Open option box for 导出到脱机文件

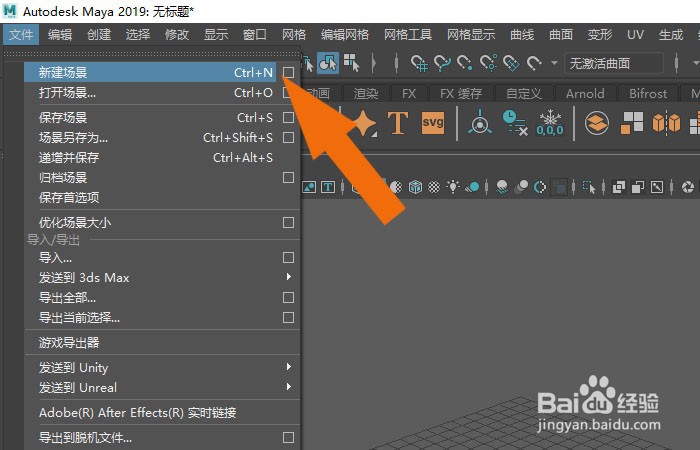point(288,438)
